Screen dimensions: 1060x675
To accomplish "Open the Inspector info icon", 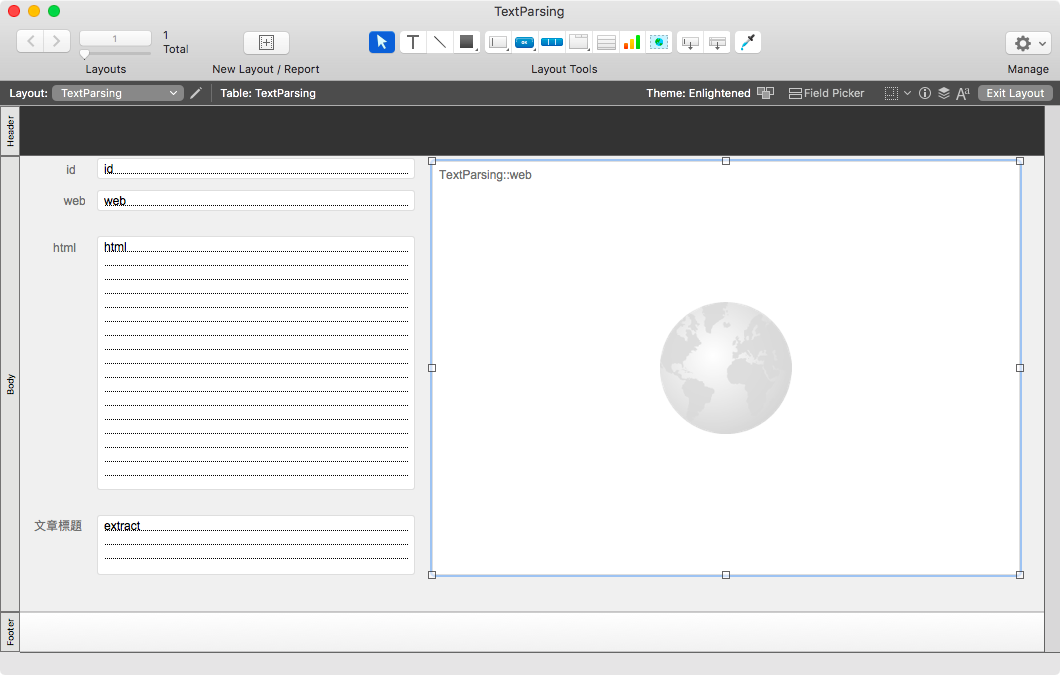I will 925,93.
